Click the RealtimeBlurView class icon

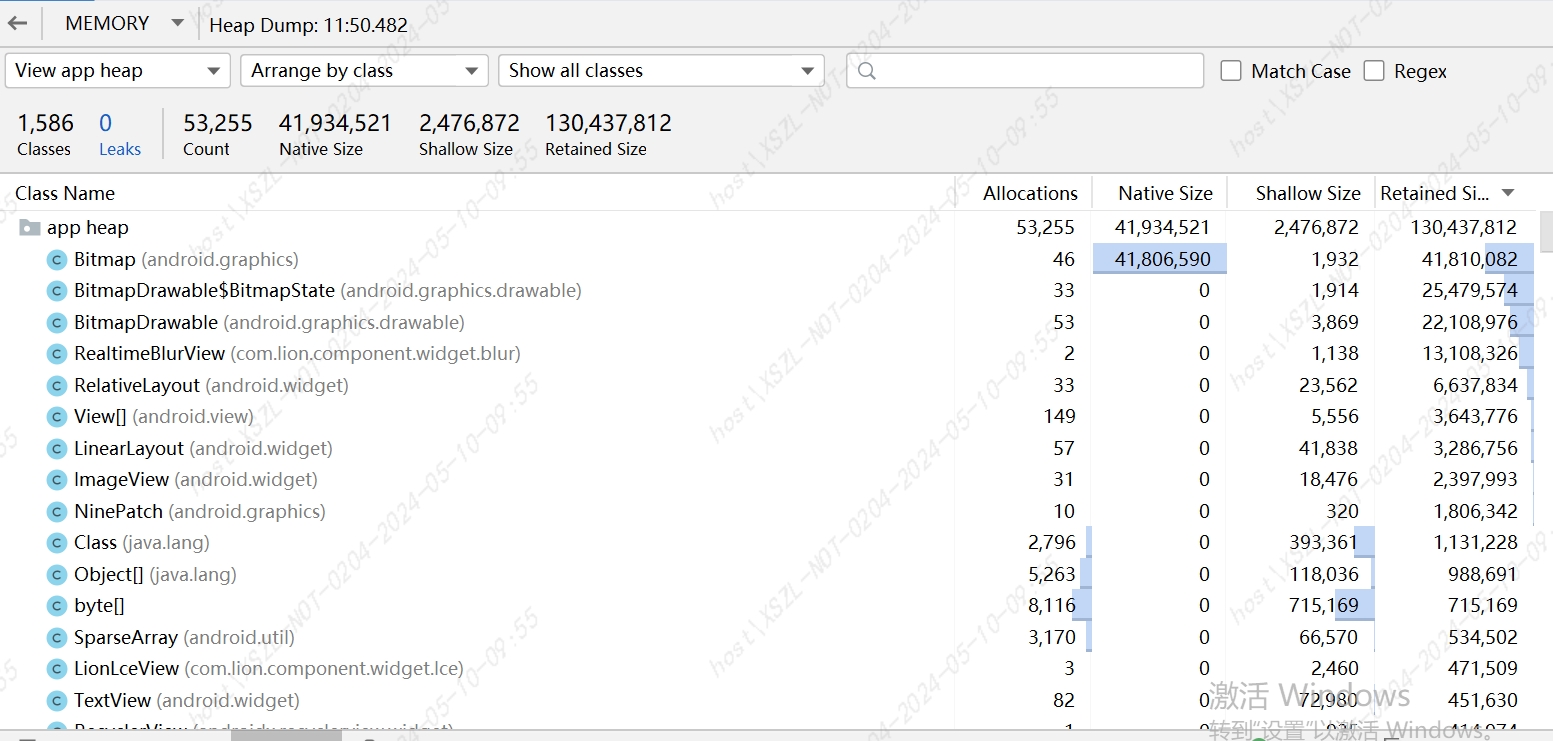coord(57,354)
